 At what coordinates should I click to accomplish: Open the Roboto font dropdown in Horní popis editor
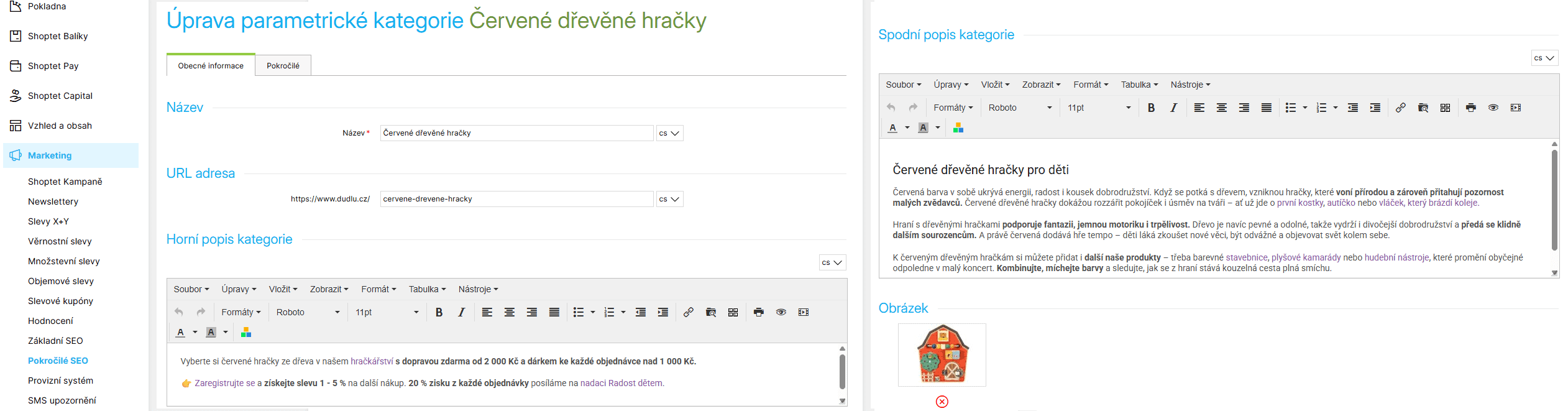pos(308,312)
